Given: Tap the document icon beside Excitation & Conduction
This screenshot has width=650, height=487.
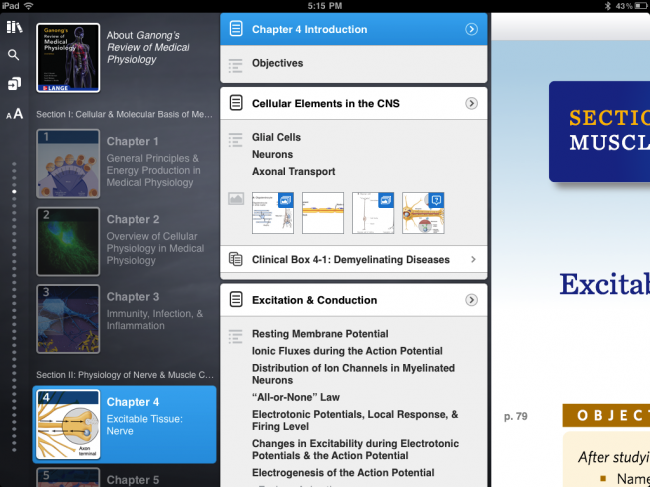Looking at the screenshot, I should pos(236,300).
